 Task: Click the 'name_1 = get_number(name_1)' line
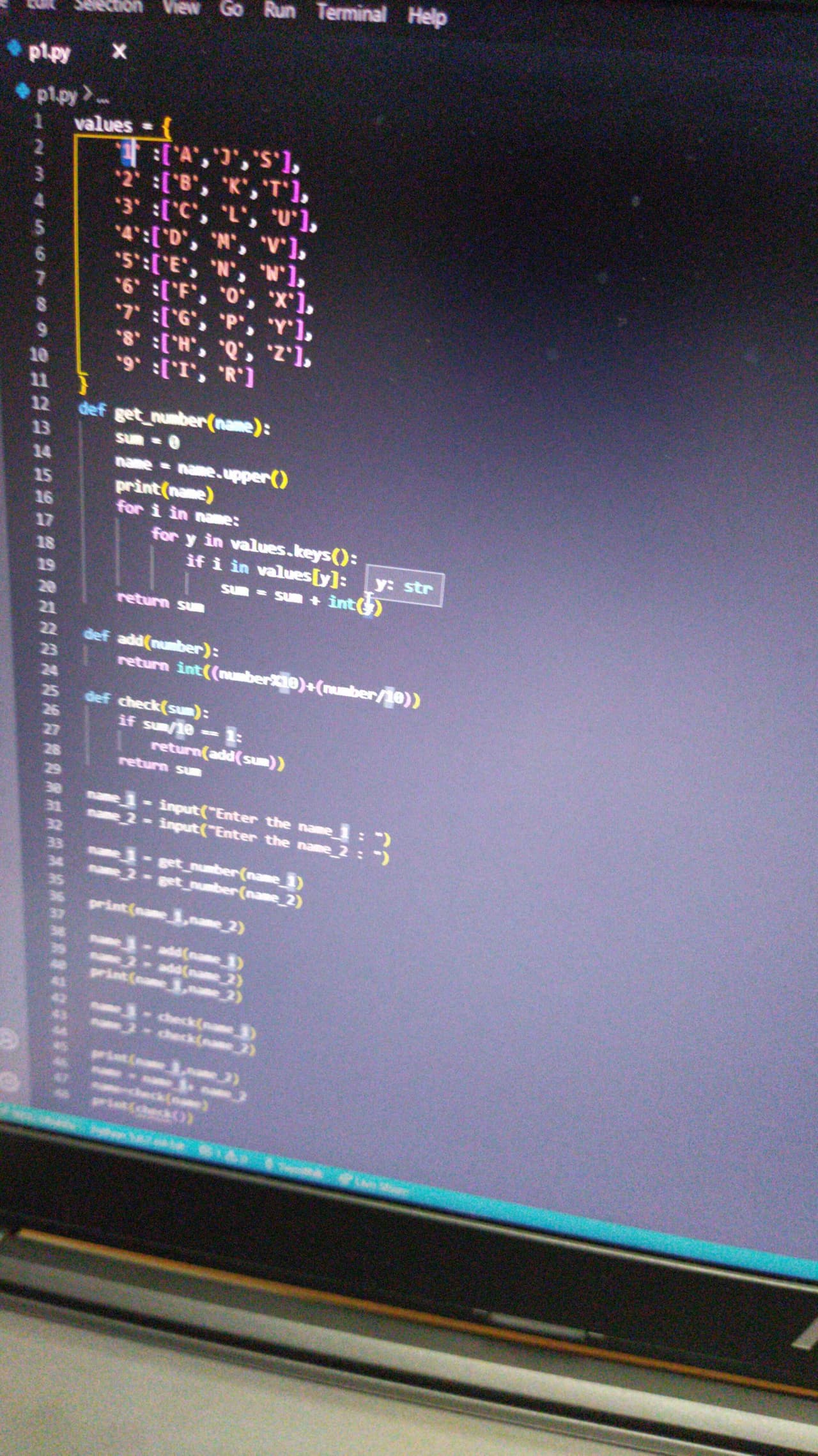click(195, 868)
